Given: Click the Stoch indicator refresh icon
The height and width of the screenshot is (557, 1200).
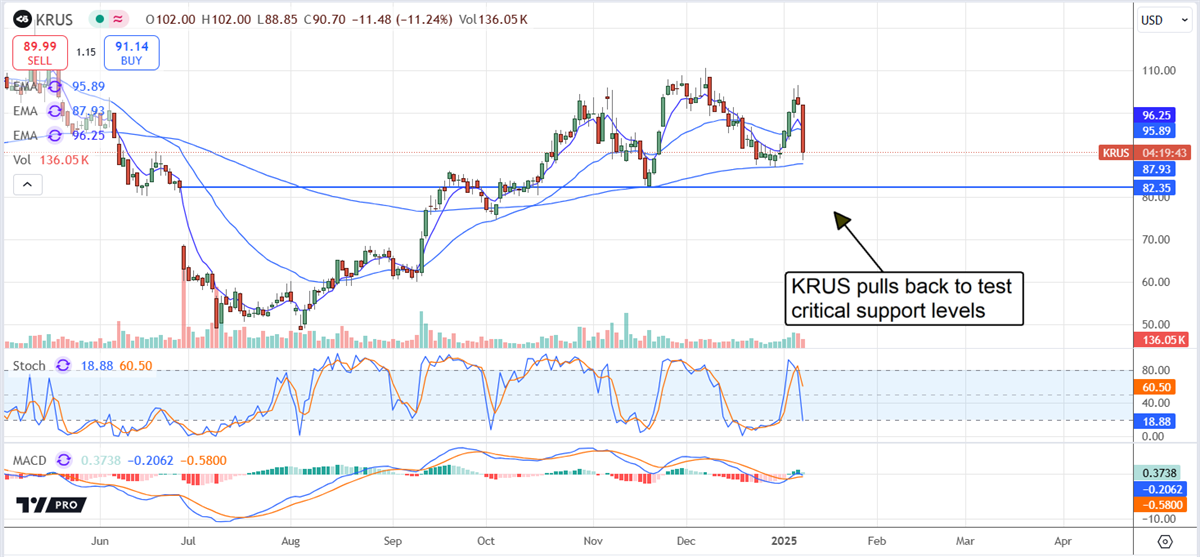Looking at the screenshot, I should tap(62, 366).
